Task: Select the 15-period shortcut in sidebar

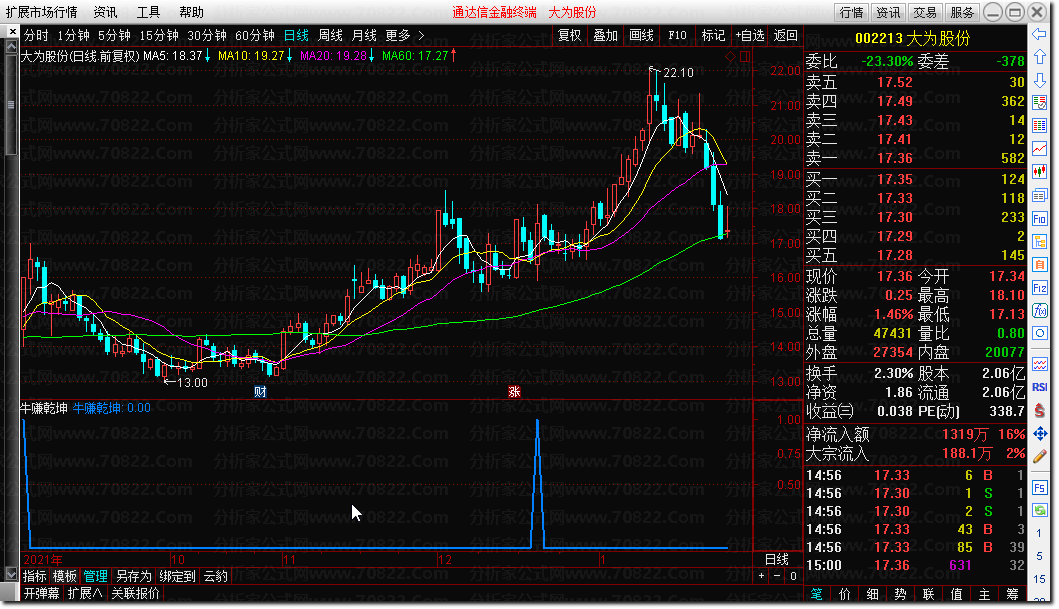Action: pyautogui.click(x=1039, y=579)
